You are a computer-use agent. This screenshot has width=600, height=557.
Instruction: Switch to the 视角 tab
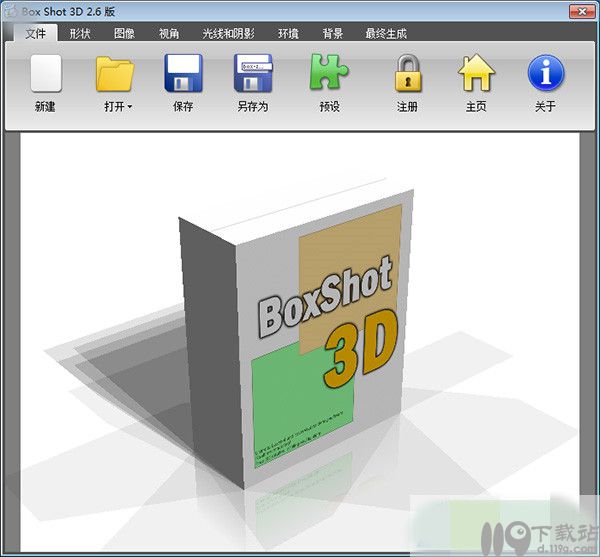[169, 34]
